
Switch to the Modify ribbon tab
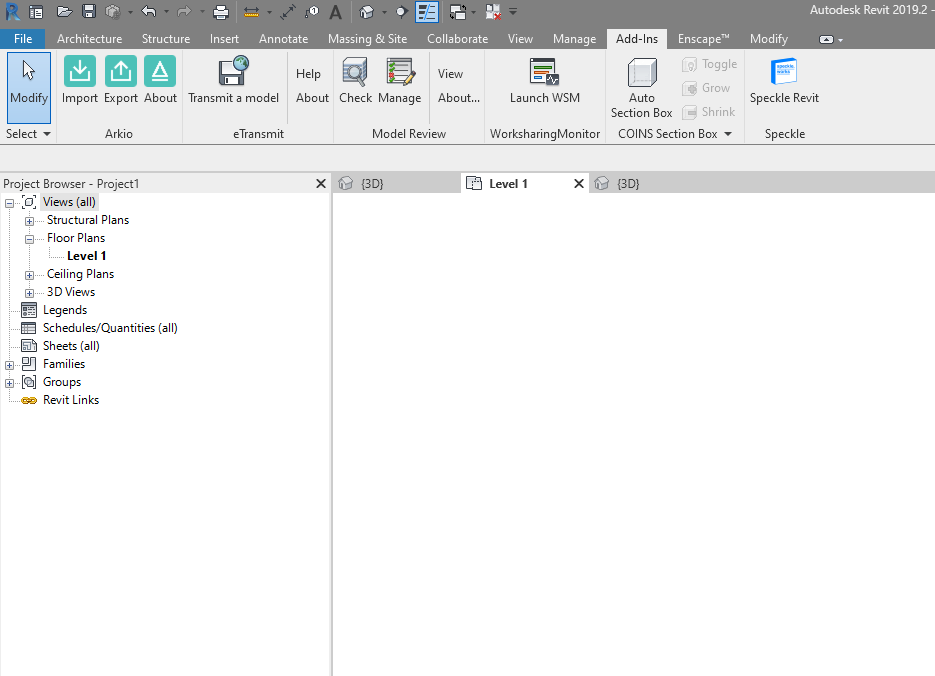pyautogui.click(x=769, y=39)
